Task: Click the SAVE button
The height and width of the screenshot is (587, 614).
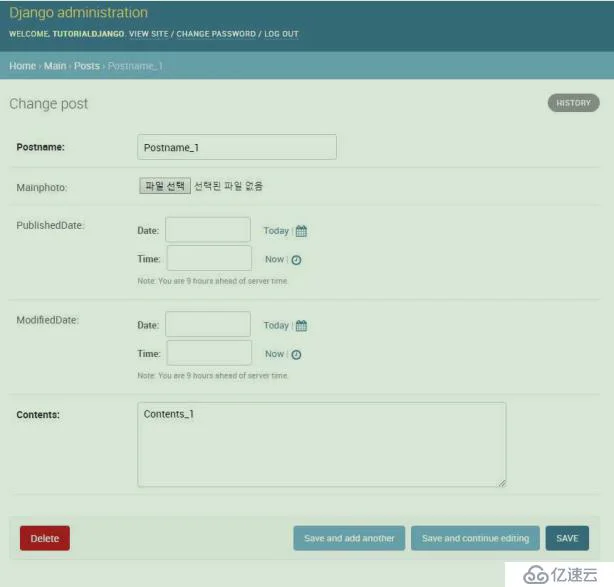Action: (x=567, y=538)
